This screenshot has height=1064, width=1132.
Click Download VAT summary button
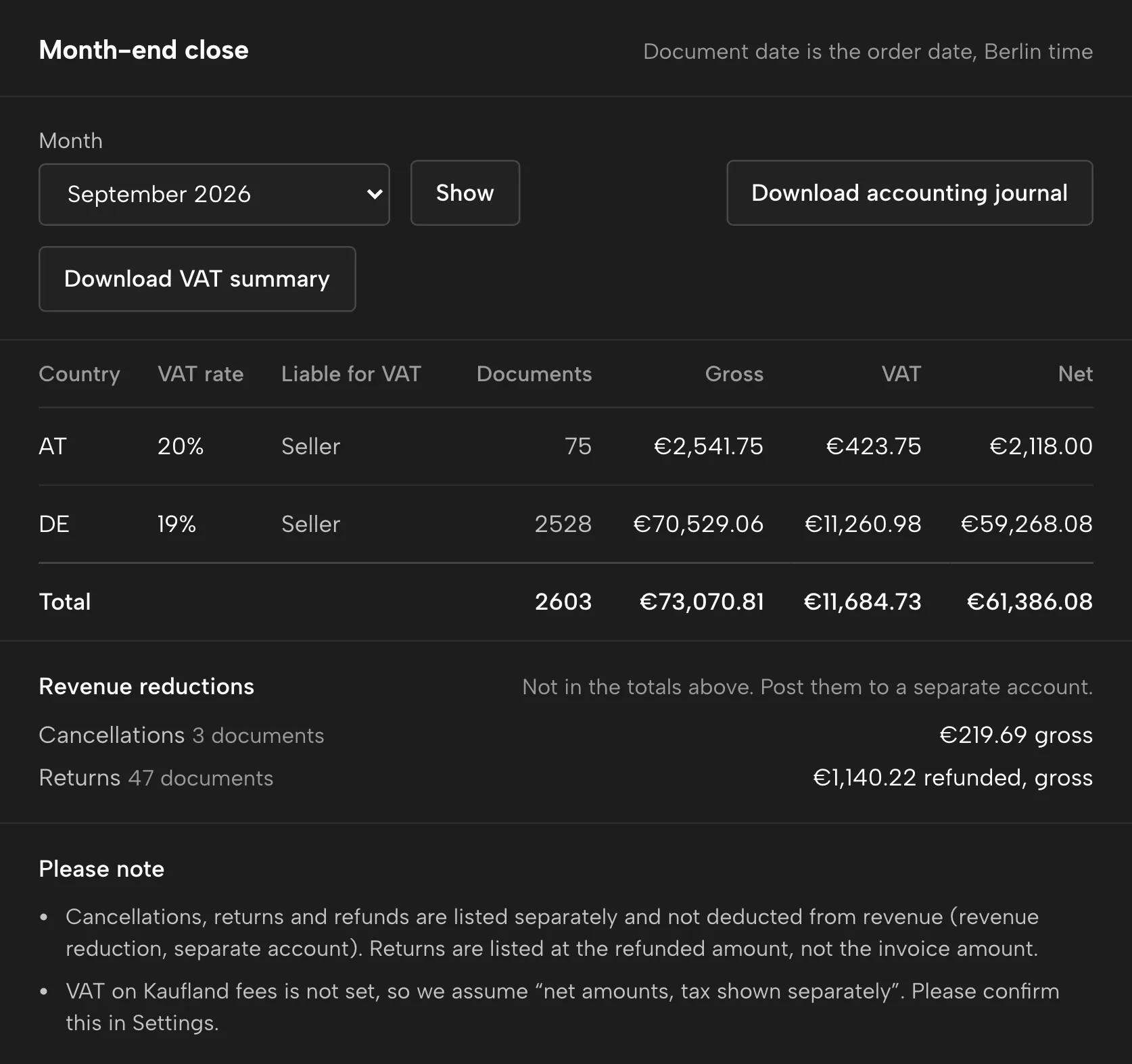[197, 279]
